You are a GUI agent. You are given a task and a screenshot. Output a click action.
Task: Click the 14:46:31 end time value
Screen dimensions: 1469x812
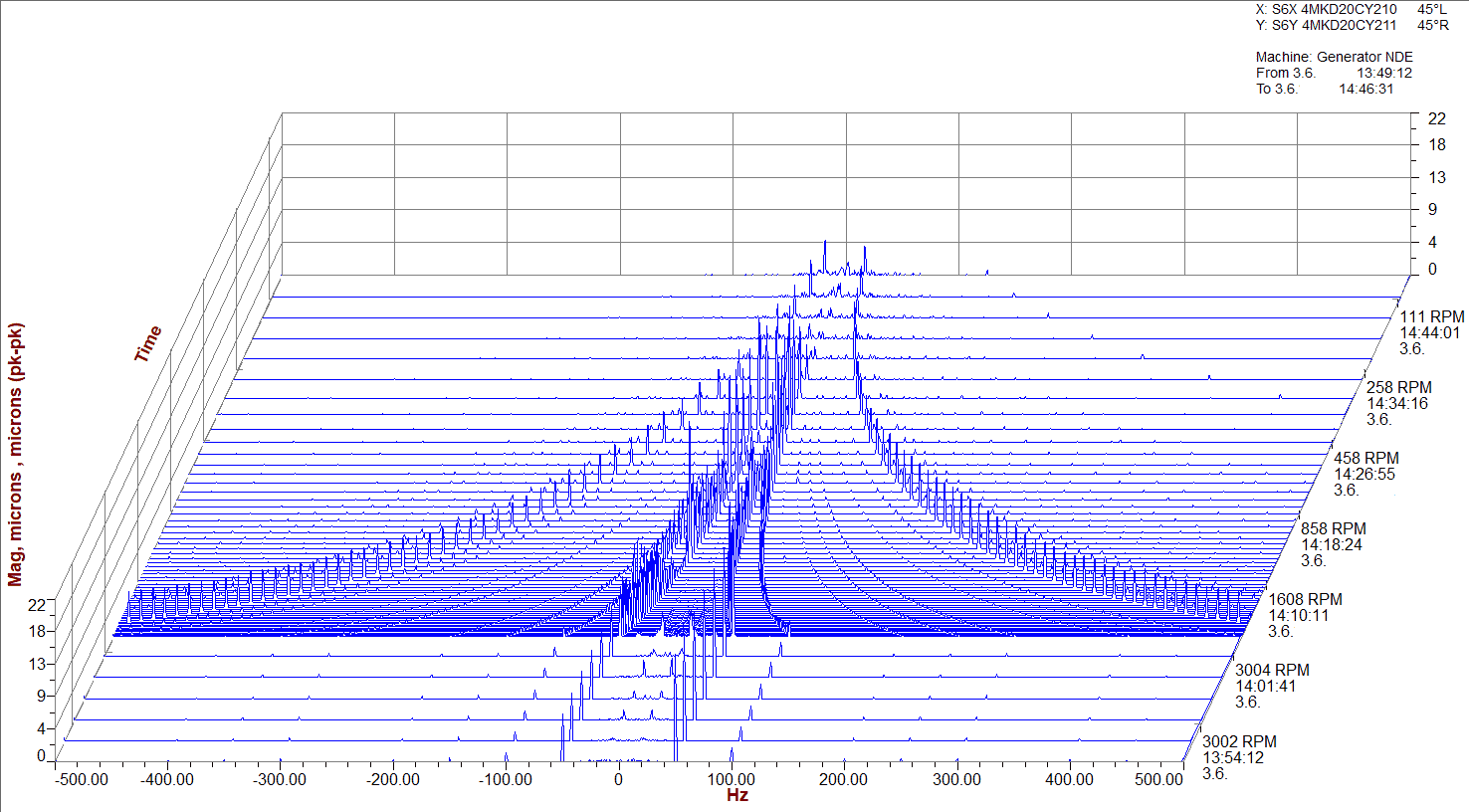click(1366, 89)
